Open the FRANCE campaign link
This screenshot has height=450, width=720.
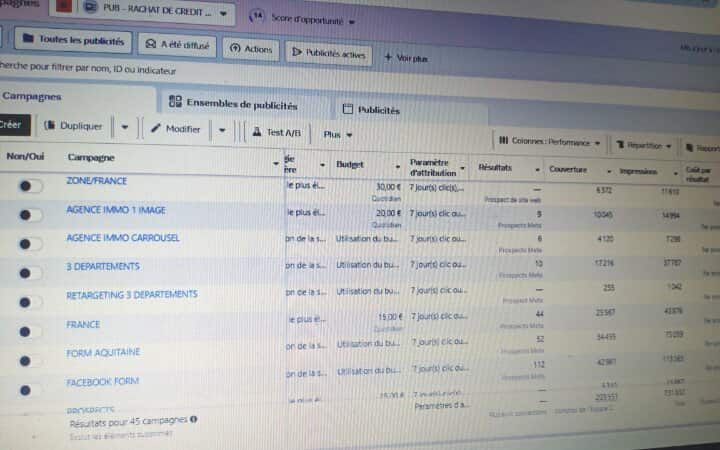coord(83,324)
